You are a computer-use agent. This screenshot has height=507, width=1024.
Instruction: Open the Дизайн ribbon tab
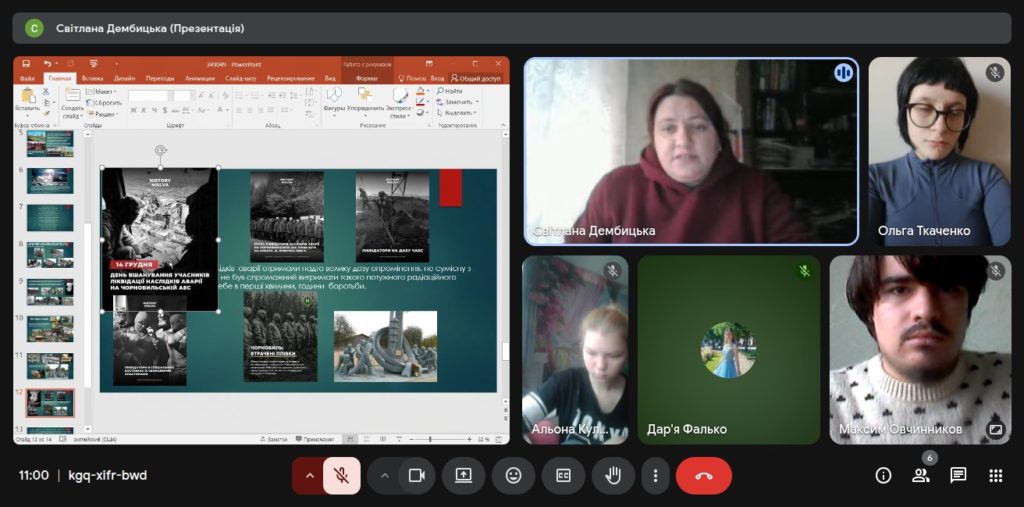(x=124, y=78)
